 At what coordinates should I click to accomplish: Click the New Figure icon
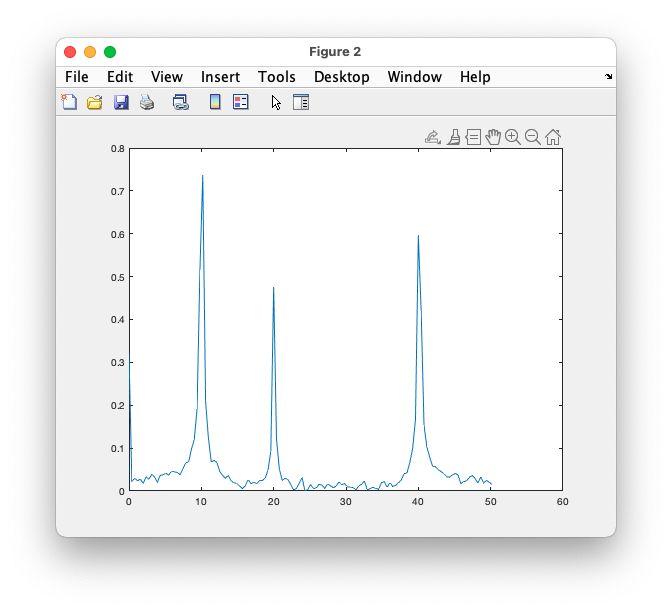[69, 102]
